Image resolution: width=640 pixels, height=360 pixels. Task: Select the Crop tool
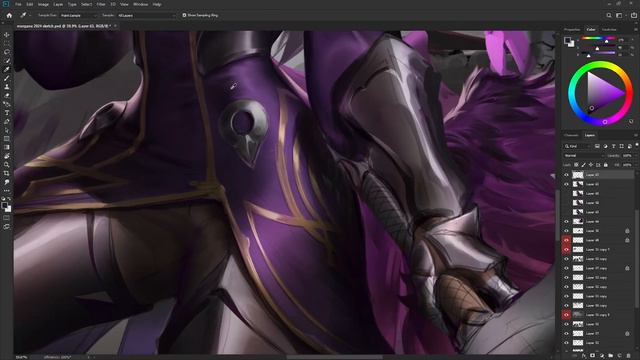(7, 173)
